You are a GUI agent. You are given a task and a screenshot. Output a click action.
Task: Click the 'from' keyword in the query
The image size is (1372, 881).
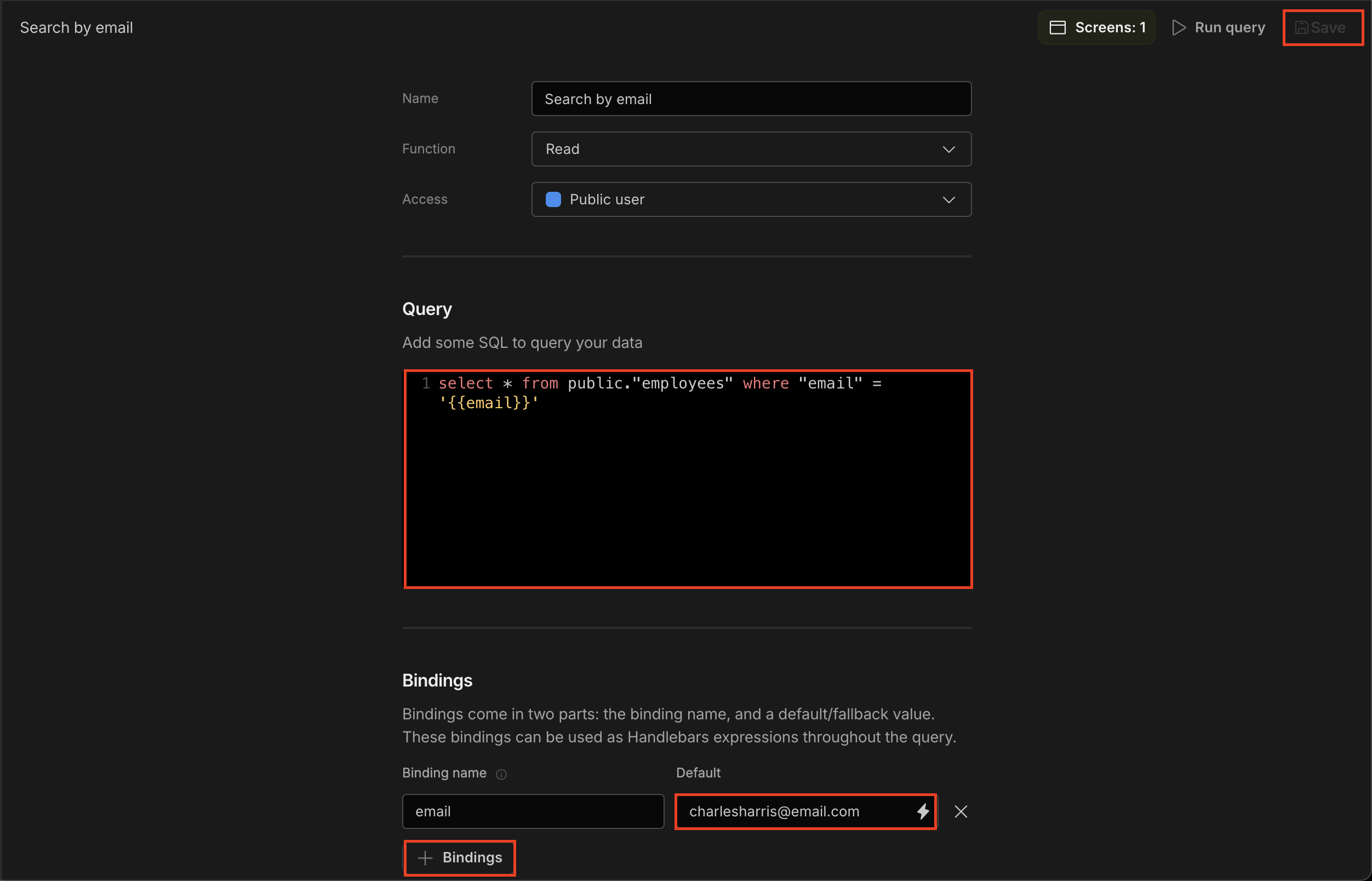point(540,384)
